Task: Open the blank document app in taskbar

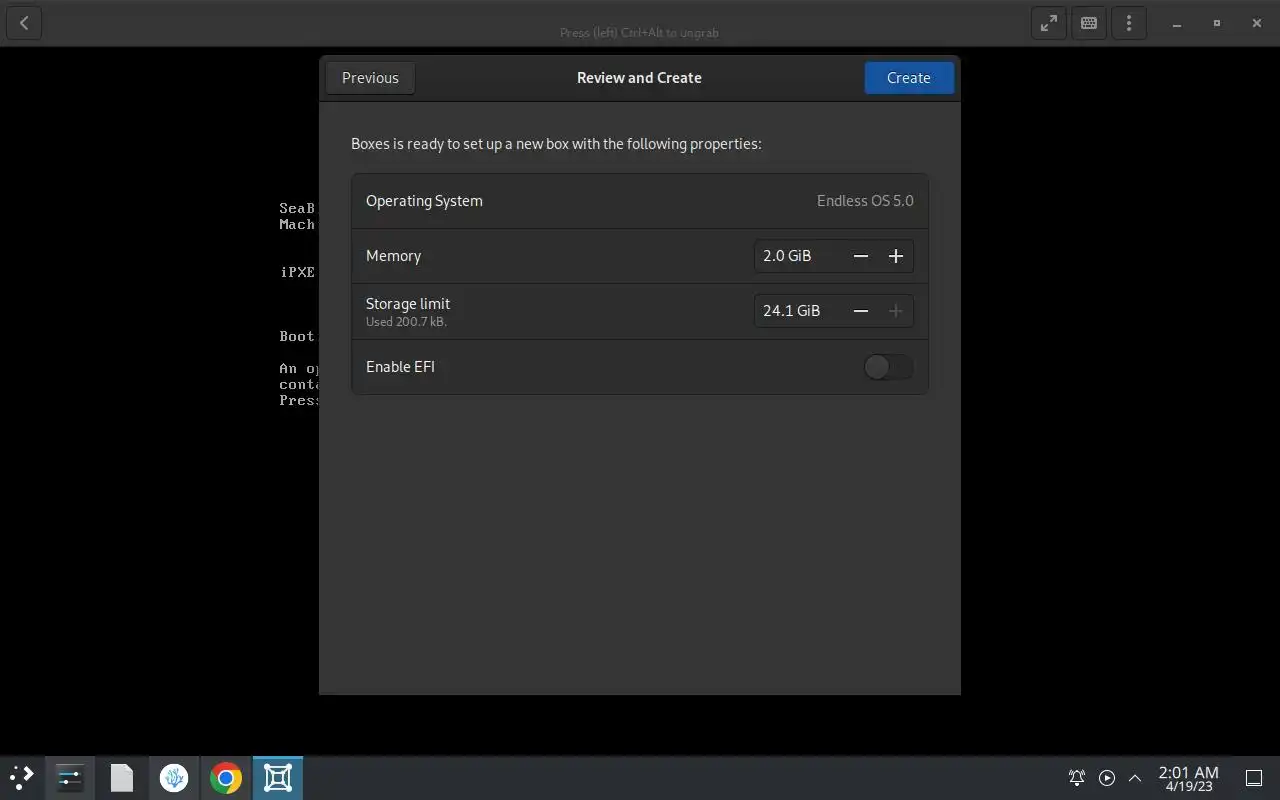Action: pyautogui.click(x=122, y=777)
